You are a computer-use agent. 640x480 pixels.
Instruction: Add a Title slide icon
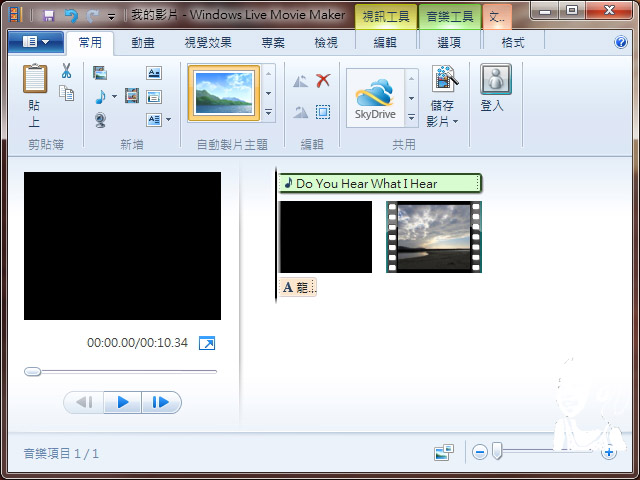[x=154, y=73]
